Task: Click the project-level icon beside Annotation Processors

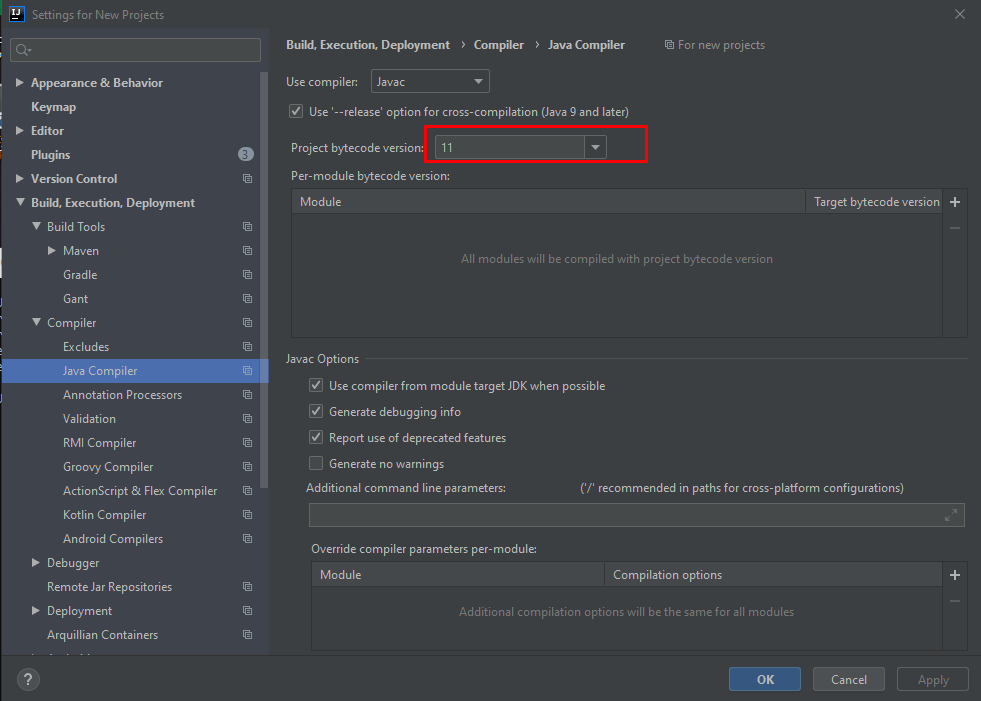Action: (x=247, y=395)
